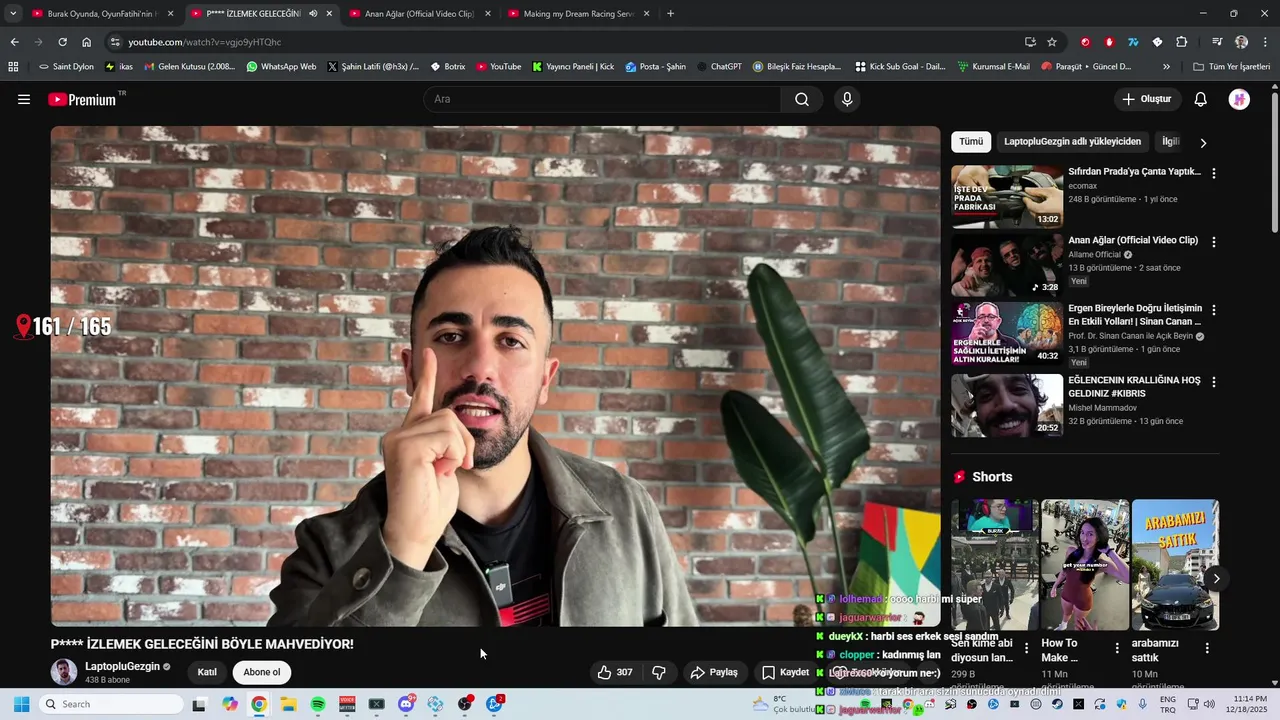Show more Shorts with right chevron

[x=1216, y=578]
